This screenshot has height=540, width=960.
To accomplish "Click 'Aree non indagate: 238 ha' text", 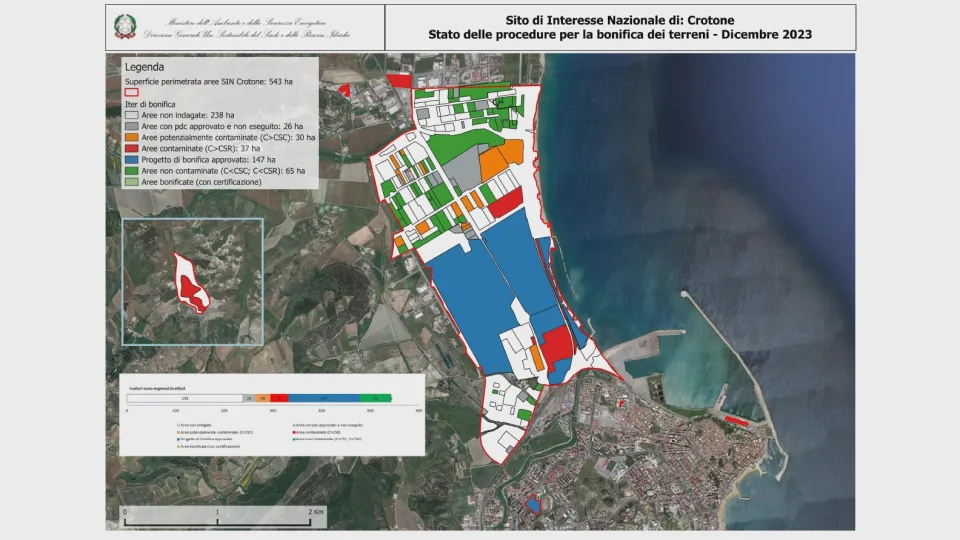I will point(188,115).
